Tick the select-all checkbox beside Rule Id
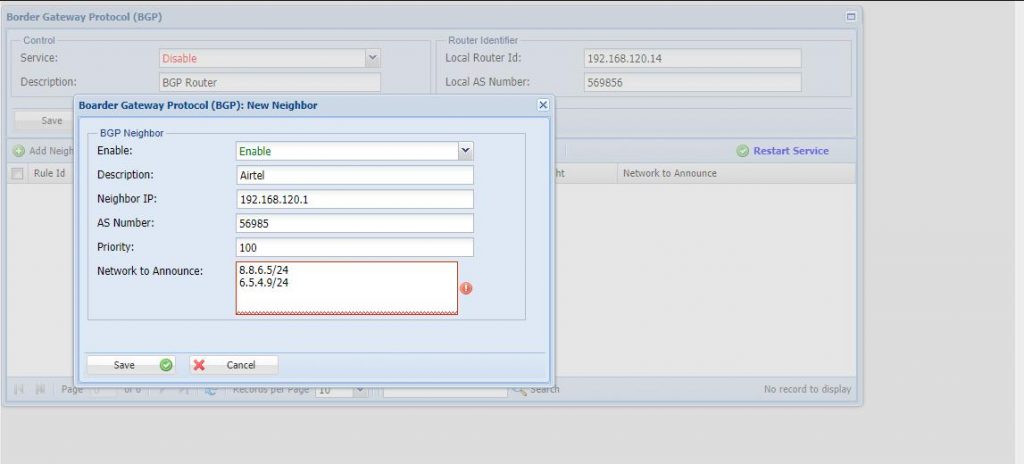The height and width of the screenshot is (464, 1024). (17, 173)
